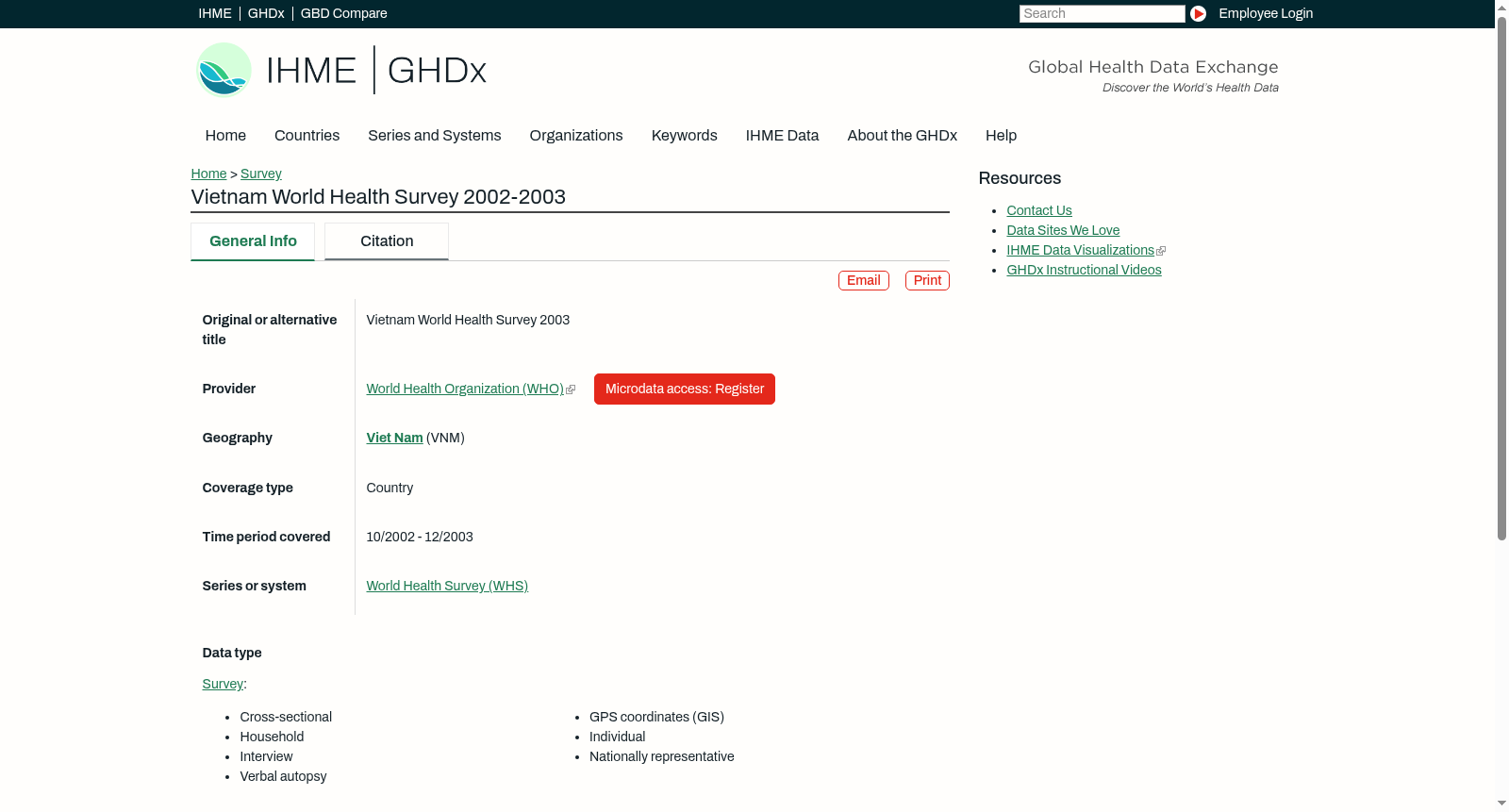Open the Countries menu

(x=307, y=135)
